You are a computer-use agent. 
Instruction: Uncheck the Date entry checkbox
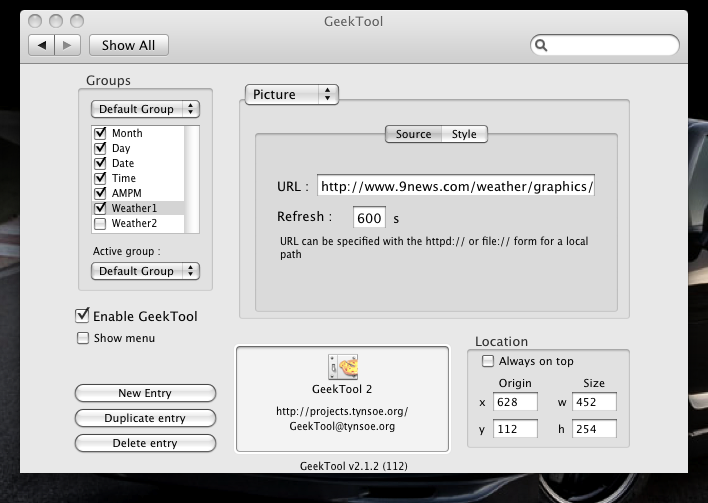coord(100,163)
